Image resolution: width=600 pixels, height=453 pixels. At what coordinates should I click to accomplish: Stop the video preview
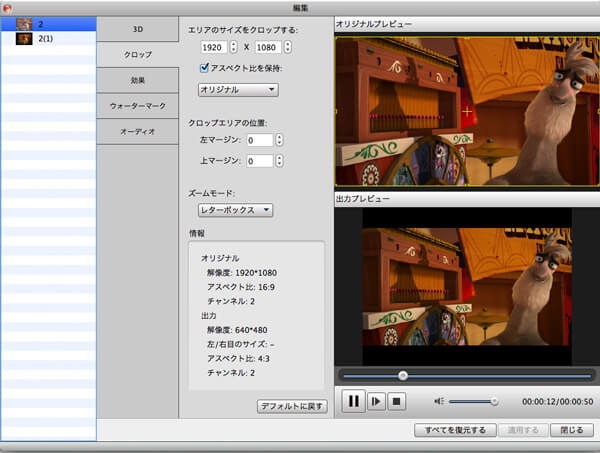[x=396, y=401]
